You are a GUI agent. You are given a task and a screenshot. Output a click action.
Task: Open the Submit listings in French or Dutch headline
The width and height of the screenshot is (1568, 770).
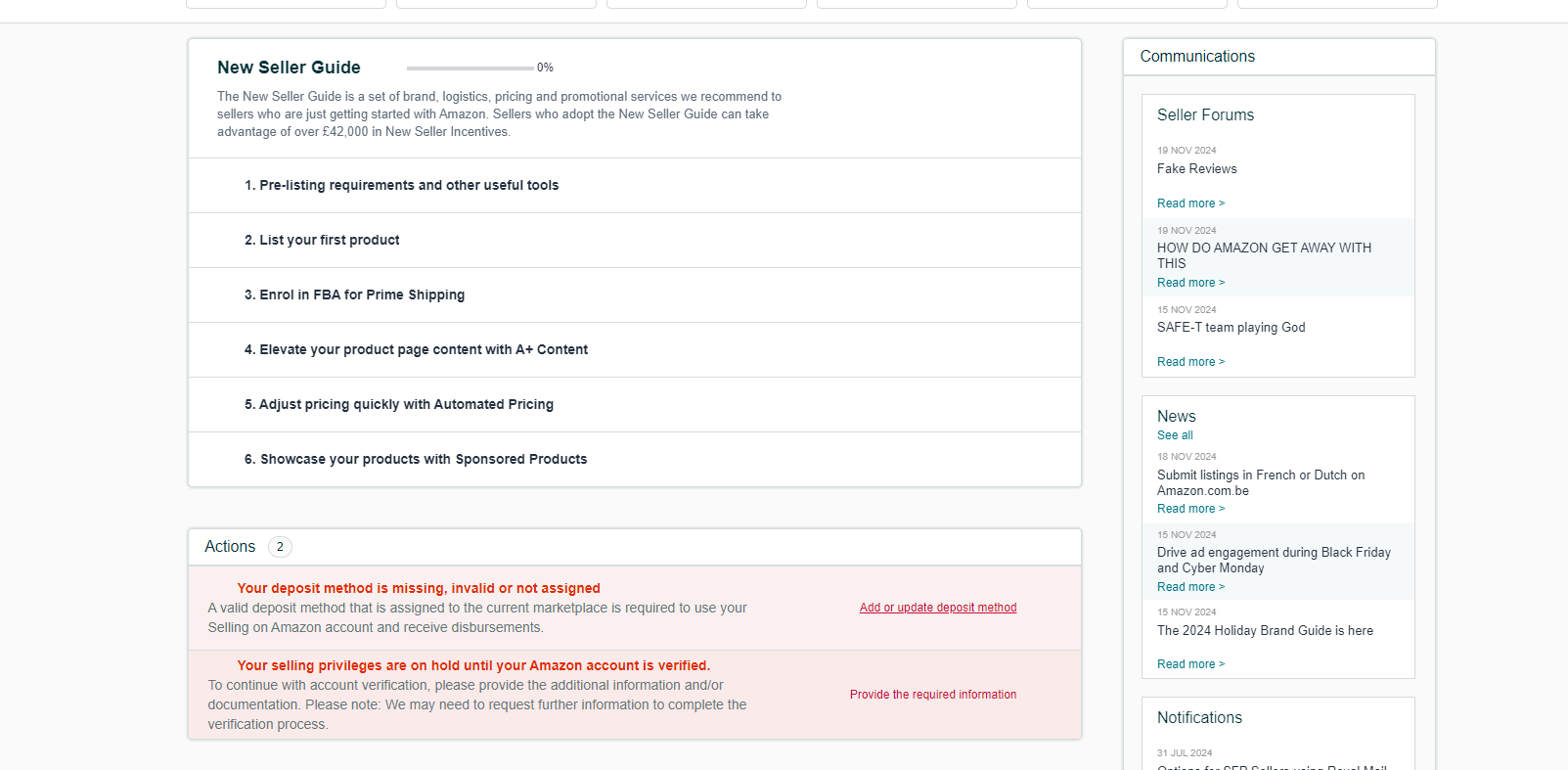[x=1261, y=482]
